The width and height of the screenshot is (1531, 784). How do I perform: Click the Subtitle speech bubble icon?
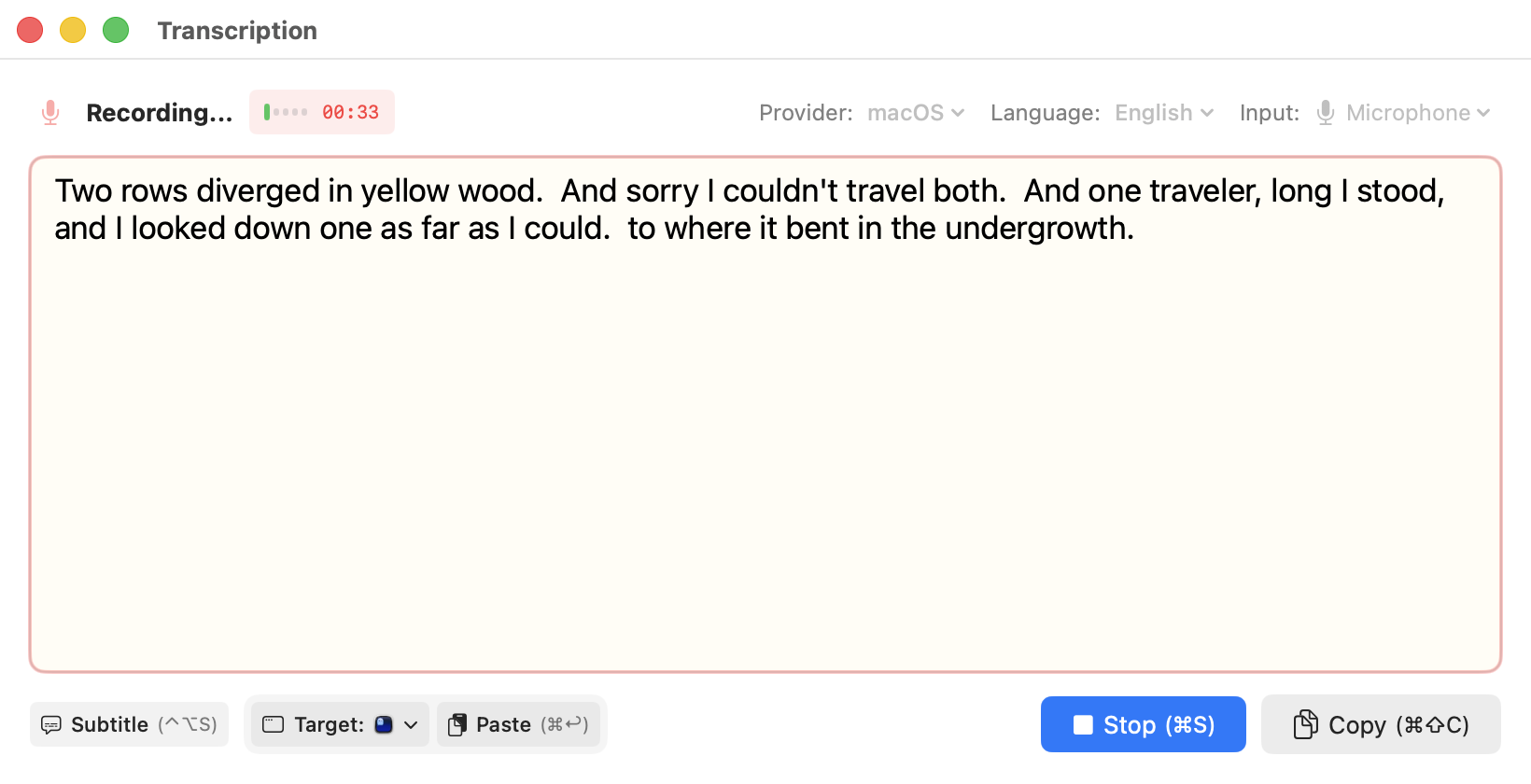tap(51, 725)
